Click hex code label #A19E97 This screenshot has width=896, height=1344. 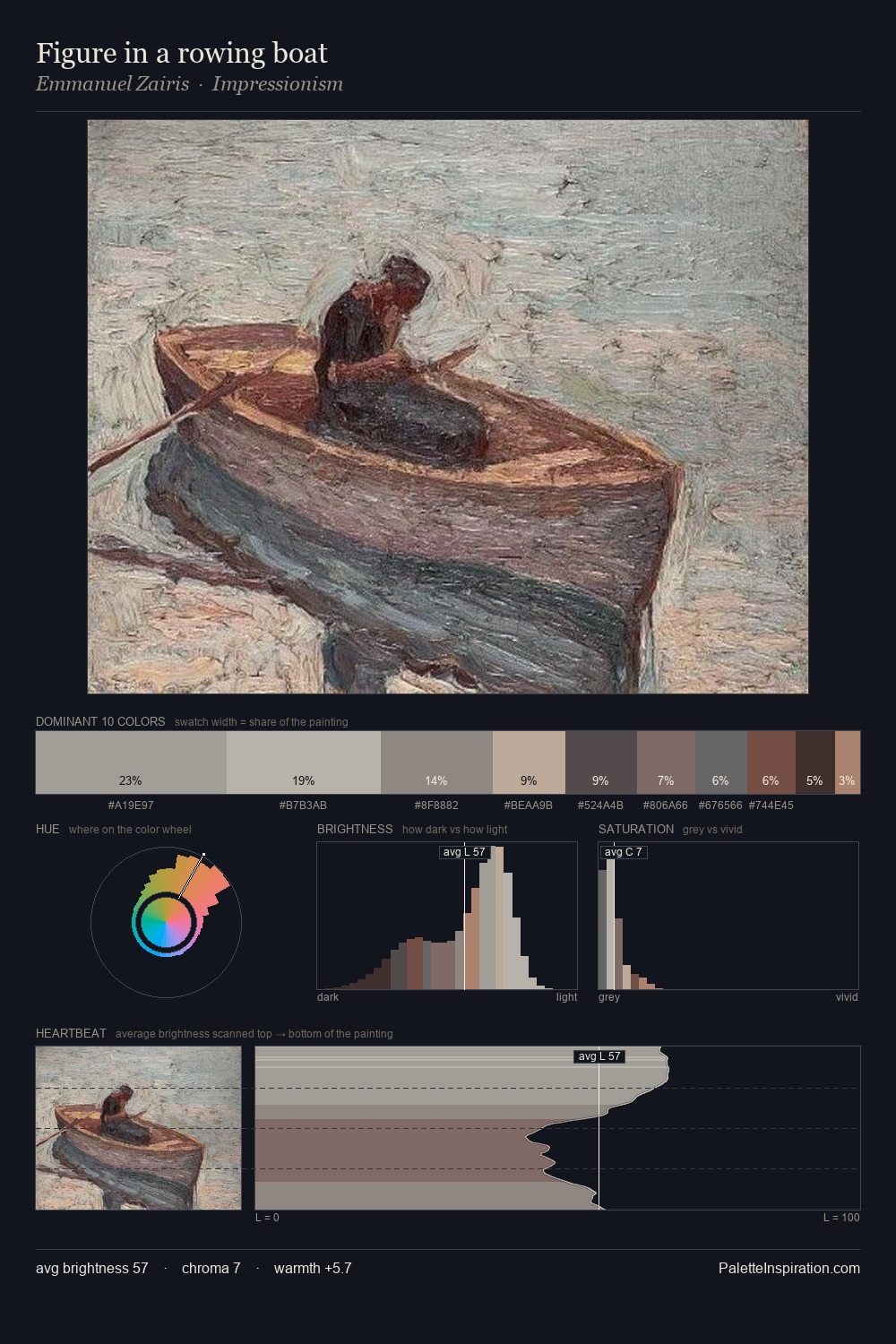pyautogui.click(x=131, y=805)
